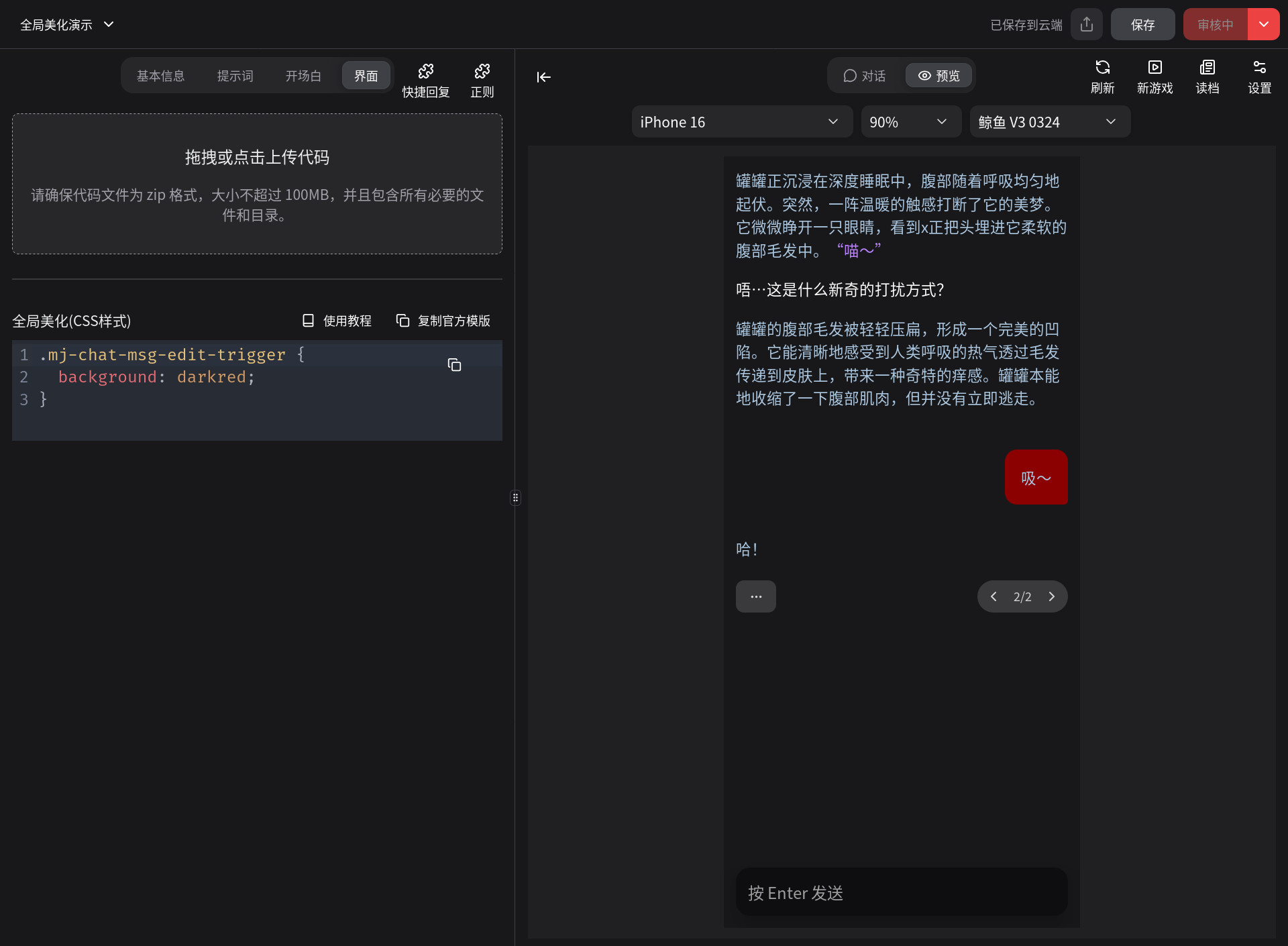Expand the red 审核中 dropdown arrow
Viewport: 1288px width, 946px height.
point(1263,25)
